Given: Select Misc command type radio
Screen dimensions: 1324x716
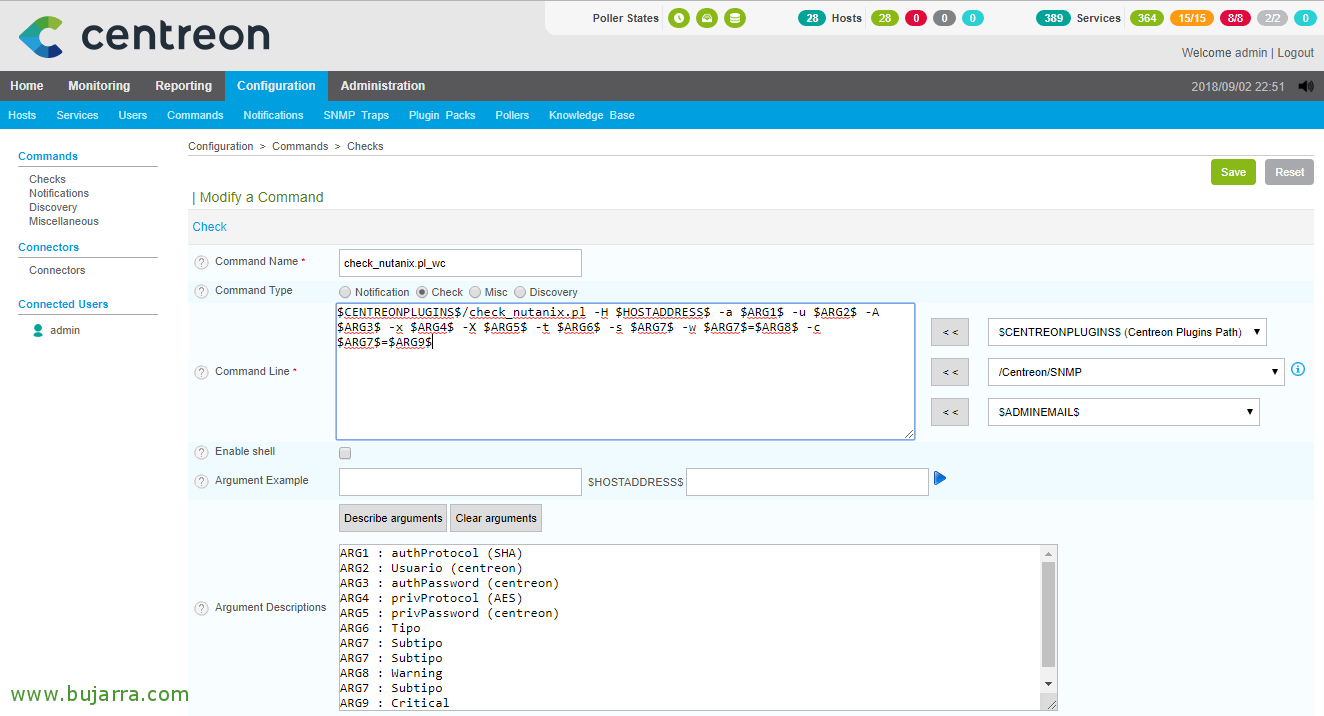Looking at the screenshot, I should [x=475, y=292].
